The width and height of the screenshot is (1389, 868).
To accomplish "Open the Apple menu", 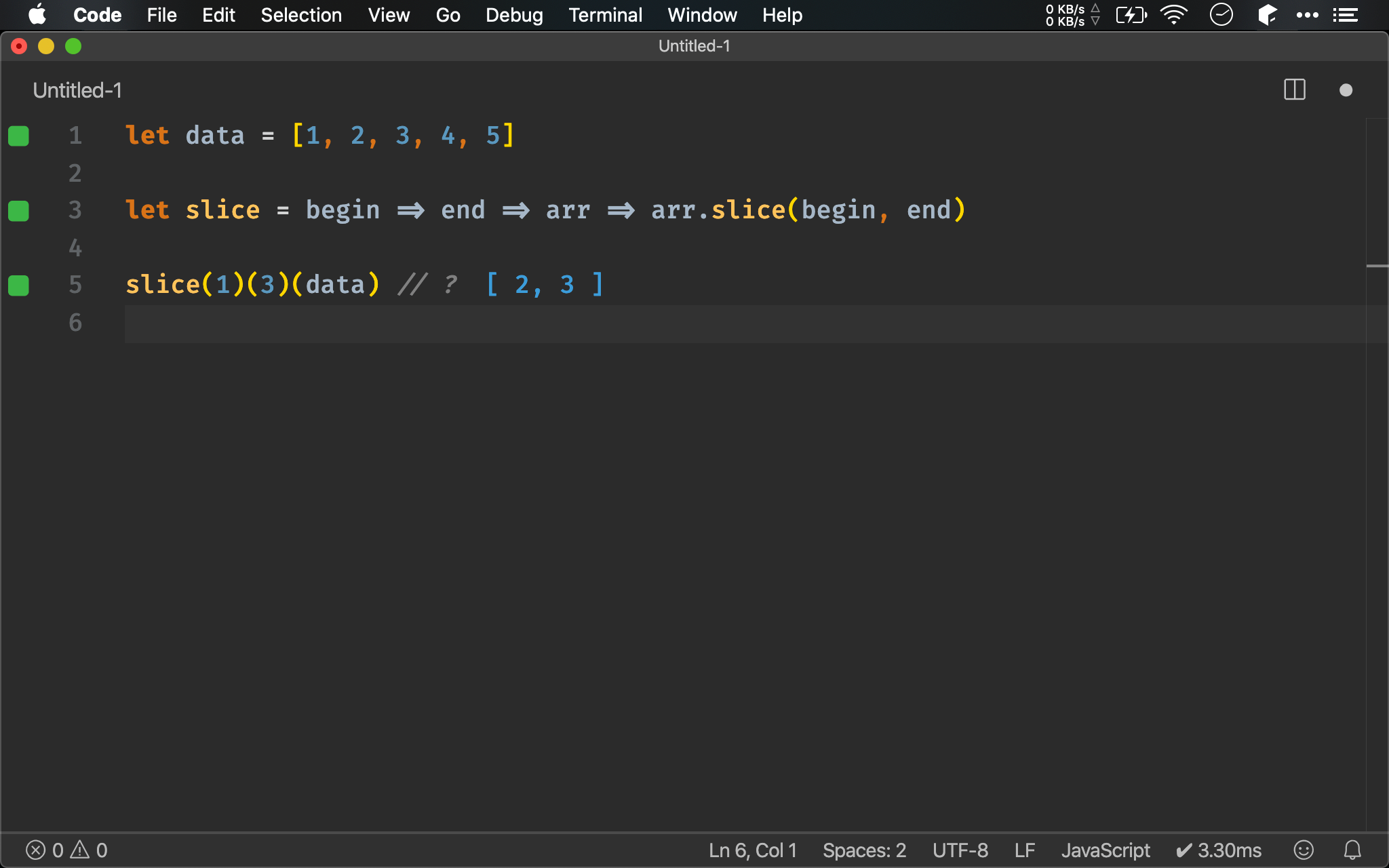I will click(x=37, y=14).
